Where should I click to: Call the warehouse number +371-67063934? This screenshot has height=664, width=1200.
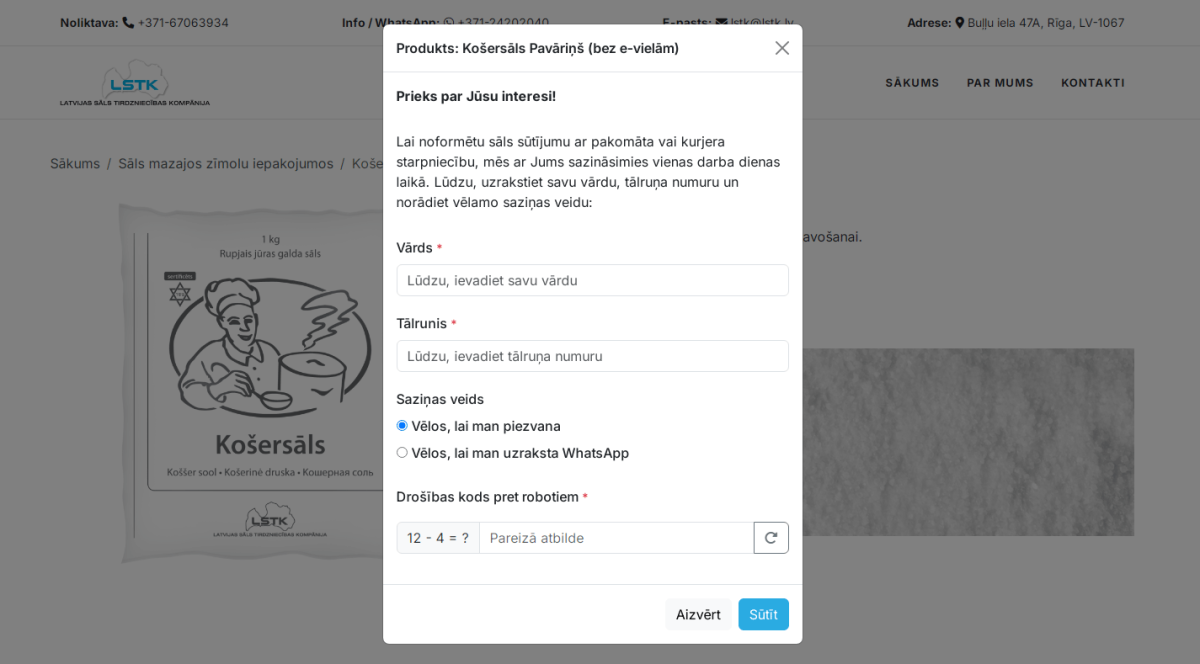pyautogui.click(x=183, y=23)
